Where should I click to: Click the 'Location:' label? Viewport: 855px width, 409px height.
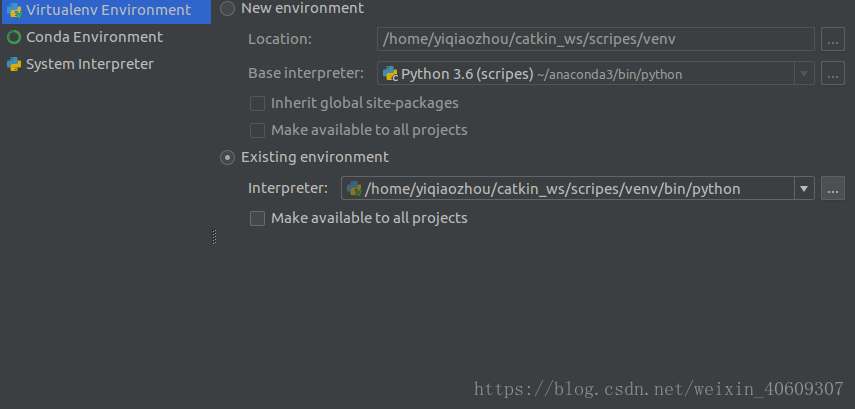point(280,39)
